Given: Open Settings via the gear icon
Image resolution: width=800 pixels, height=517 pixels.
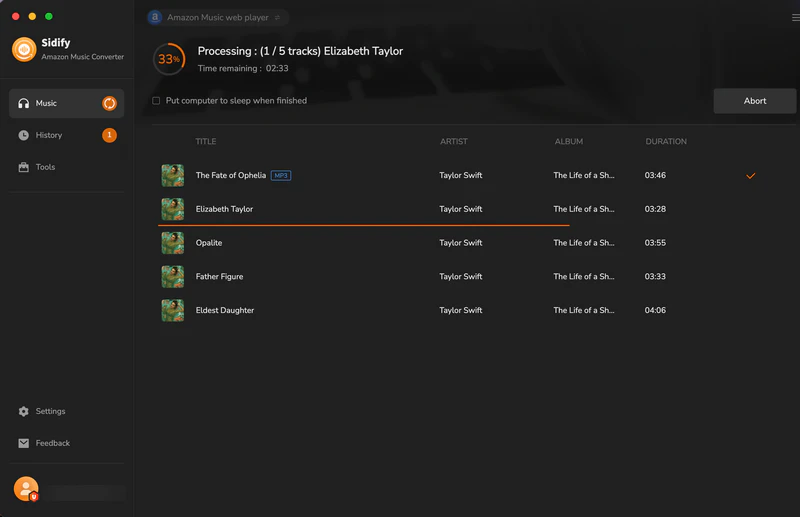Looking at the screenshot, I should [x=23, y=411].
